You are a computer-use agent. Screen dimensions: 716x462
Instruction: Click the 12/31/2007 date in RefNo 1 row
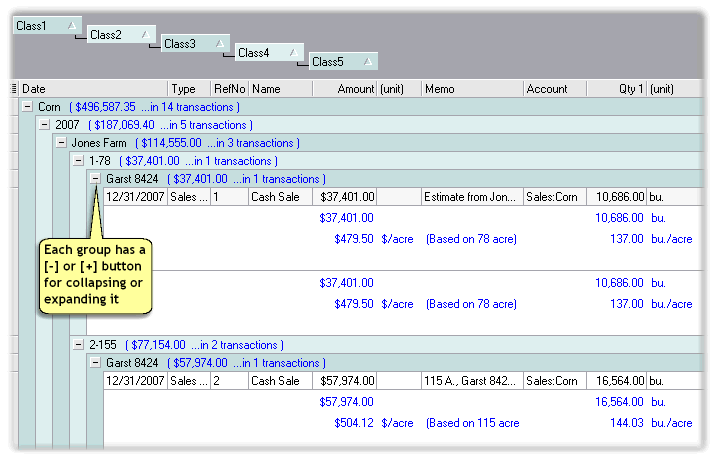pyautogui.click(x=136, y=197)
